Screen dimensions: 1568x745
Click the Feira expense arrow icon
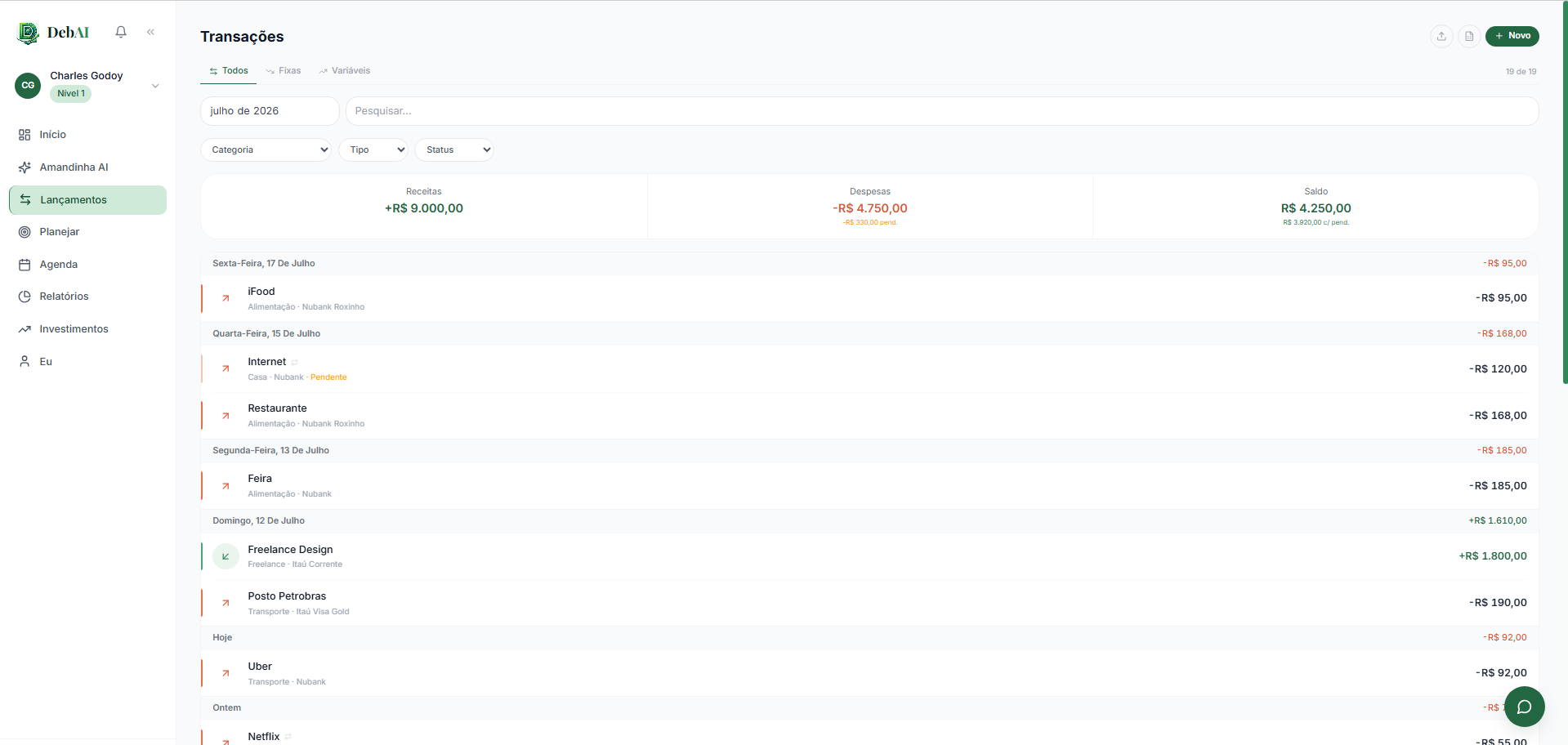point(226,486)
